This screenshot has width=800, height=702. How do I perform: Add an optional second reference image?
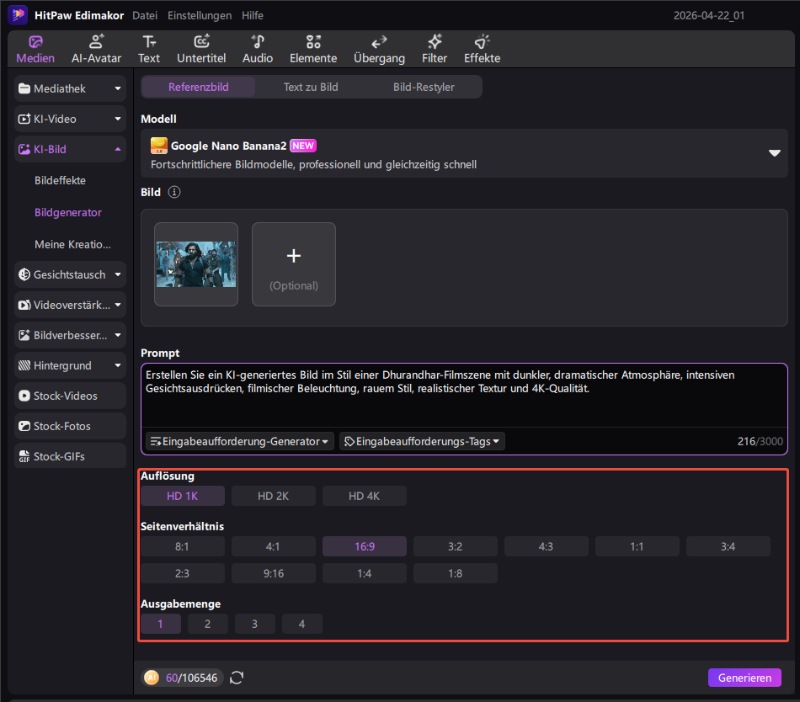(x=293, y=264)
